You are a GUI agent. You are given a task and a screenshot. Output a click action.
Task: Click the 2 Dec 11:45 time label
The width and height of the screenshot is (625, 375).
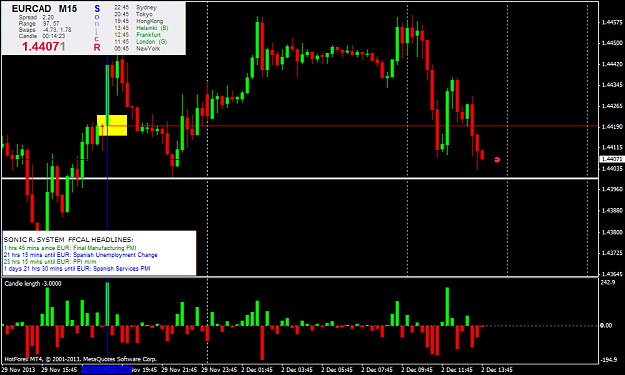pos(457,370)
